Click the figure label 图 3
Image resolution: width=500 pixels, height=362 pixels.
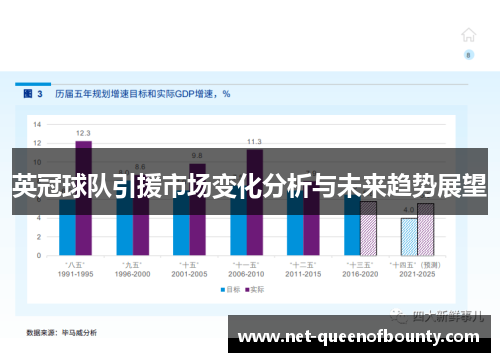[x=33, y=94]
